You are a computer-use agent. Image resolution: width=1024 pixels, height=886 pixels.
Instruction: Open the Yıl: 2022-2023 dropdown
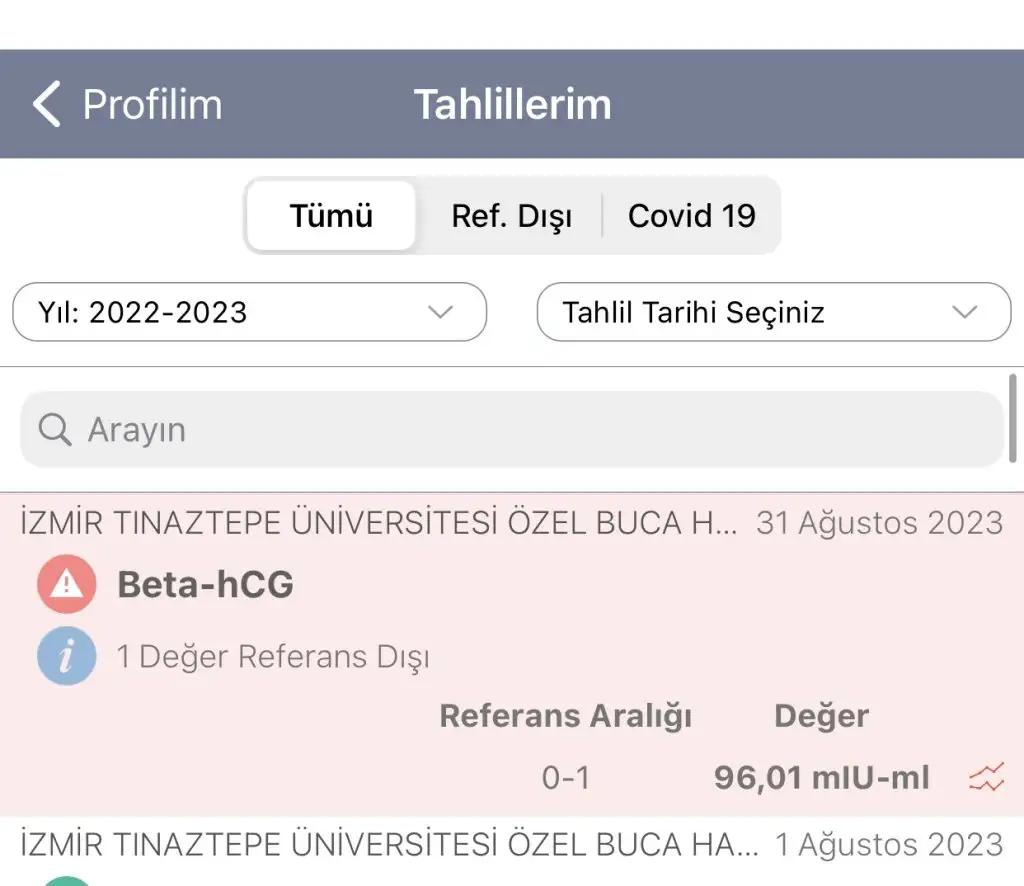tap(249, 312)
